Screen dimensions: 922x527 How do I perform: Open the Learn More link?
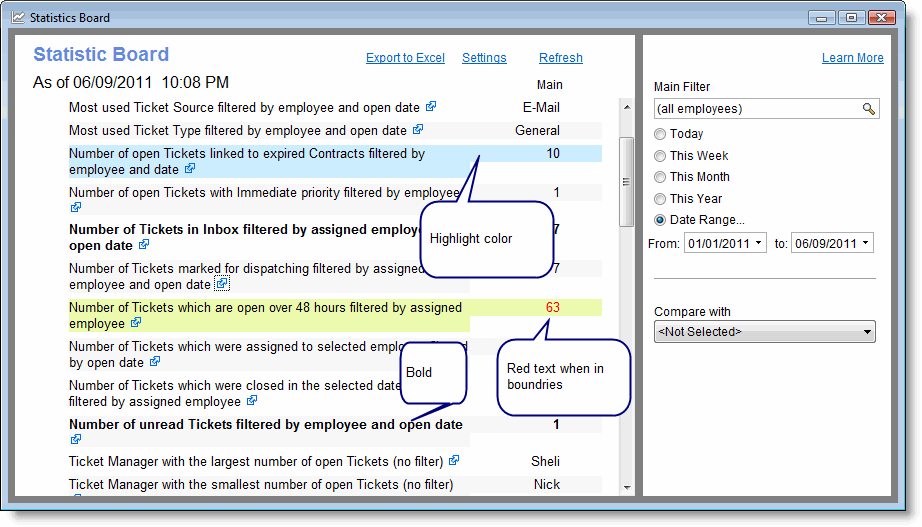(x=852, y=58)
